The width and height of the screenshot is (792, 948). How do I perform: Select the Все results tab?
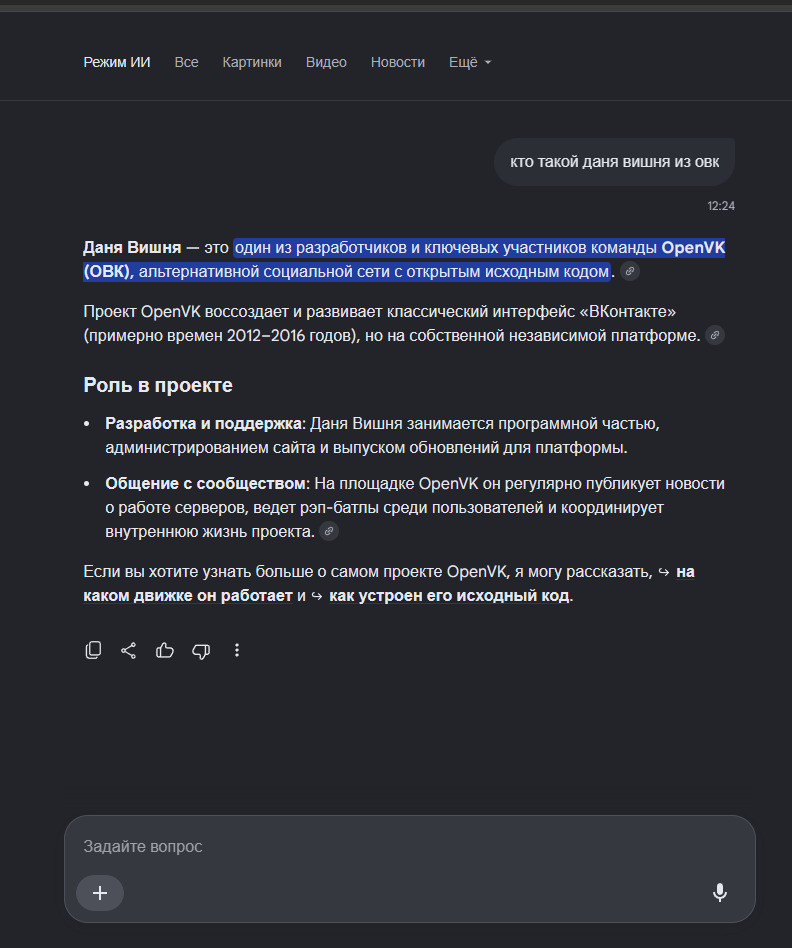pos(186,62)
